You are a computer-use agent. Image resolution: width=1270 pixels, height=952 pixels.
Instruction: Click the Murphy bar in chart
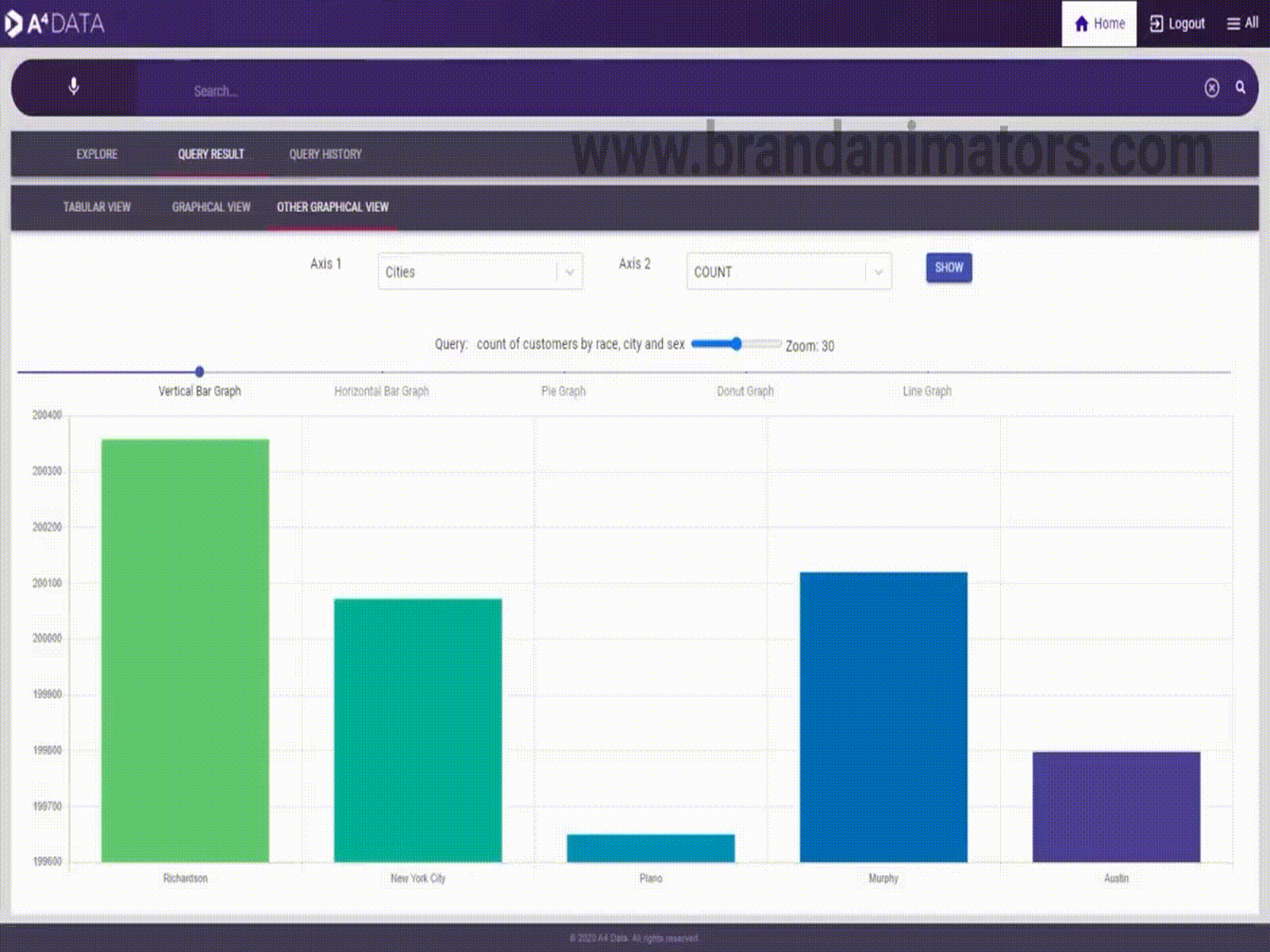(x=883, y=717)
